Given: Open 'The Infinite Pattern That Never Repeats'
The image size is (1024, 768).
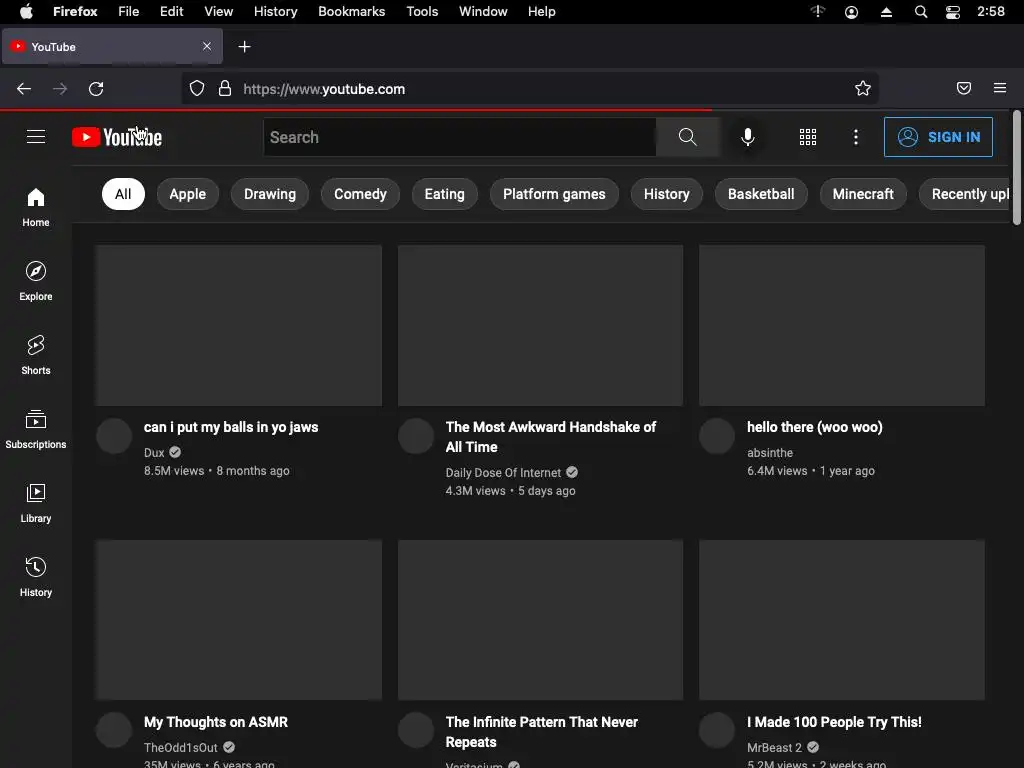Looking at the screenshot, I should pyautogui.click(x=541, y=732).
